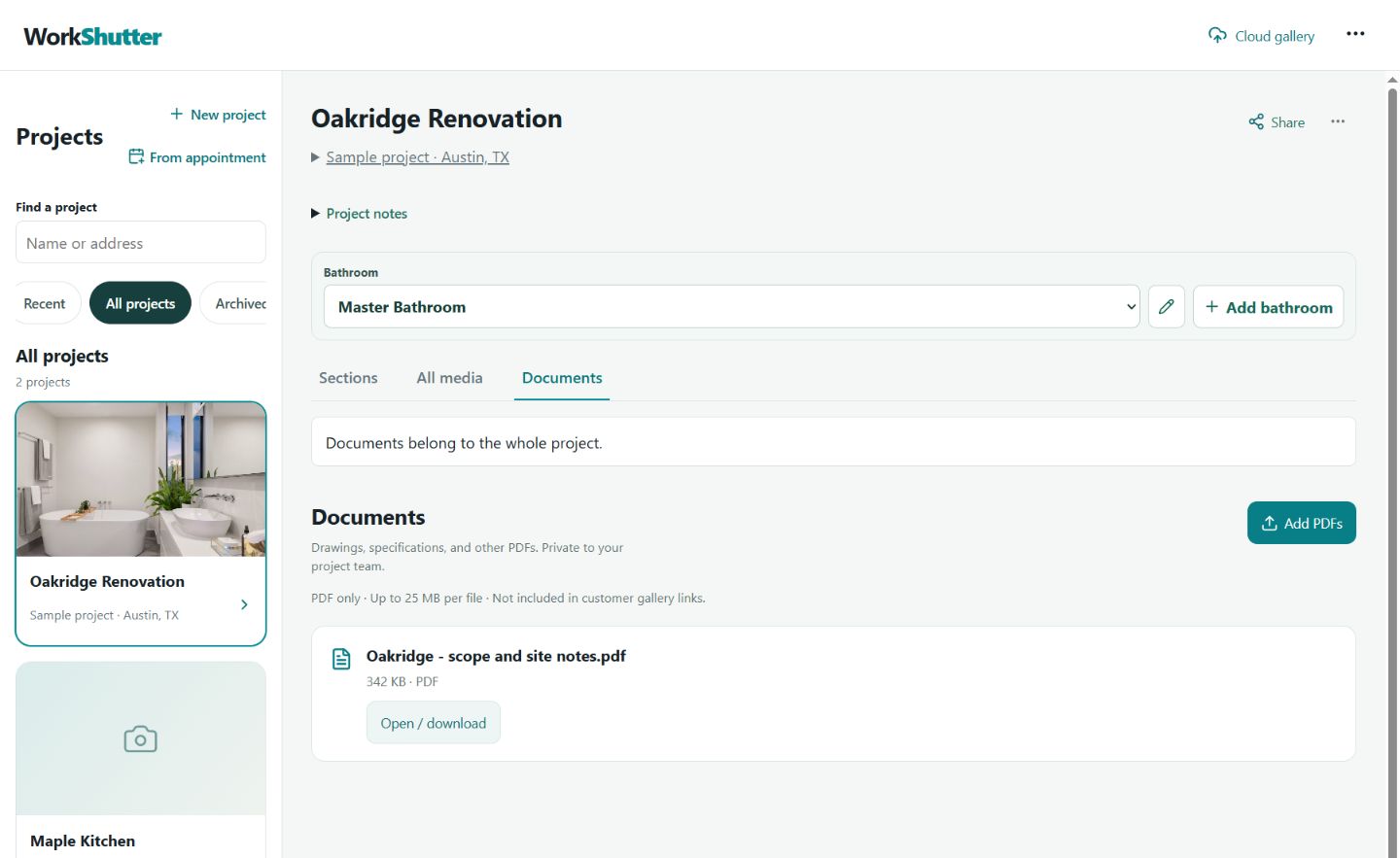1400x858 pixels.
Task: Expand the Sample project · Austin, TX details
Action: (410, 157)
